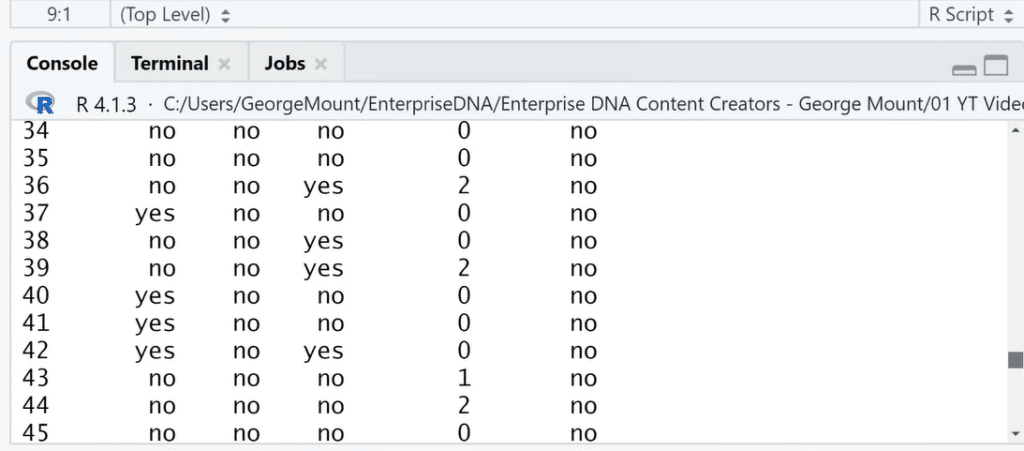Viewport: 1024px width, 451px height.
Task: Click the working directory path text
Action: 593,104
